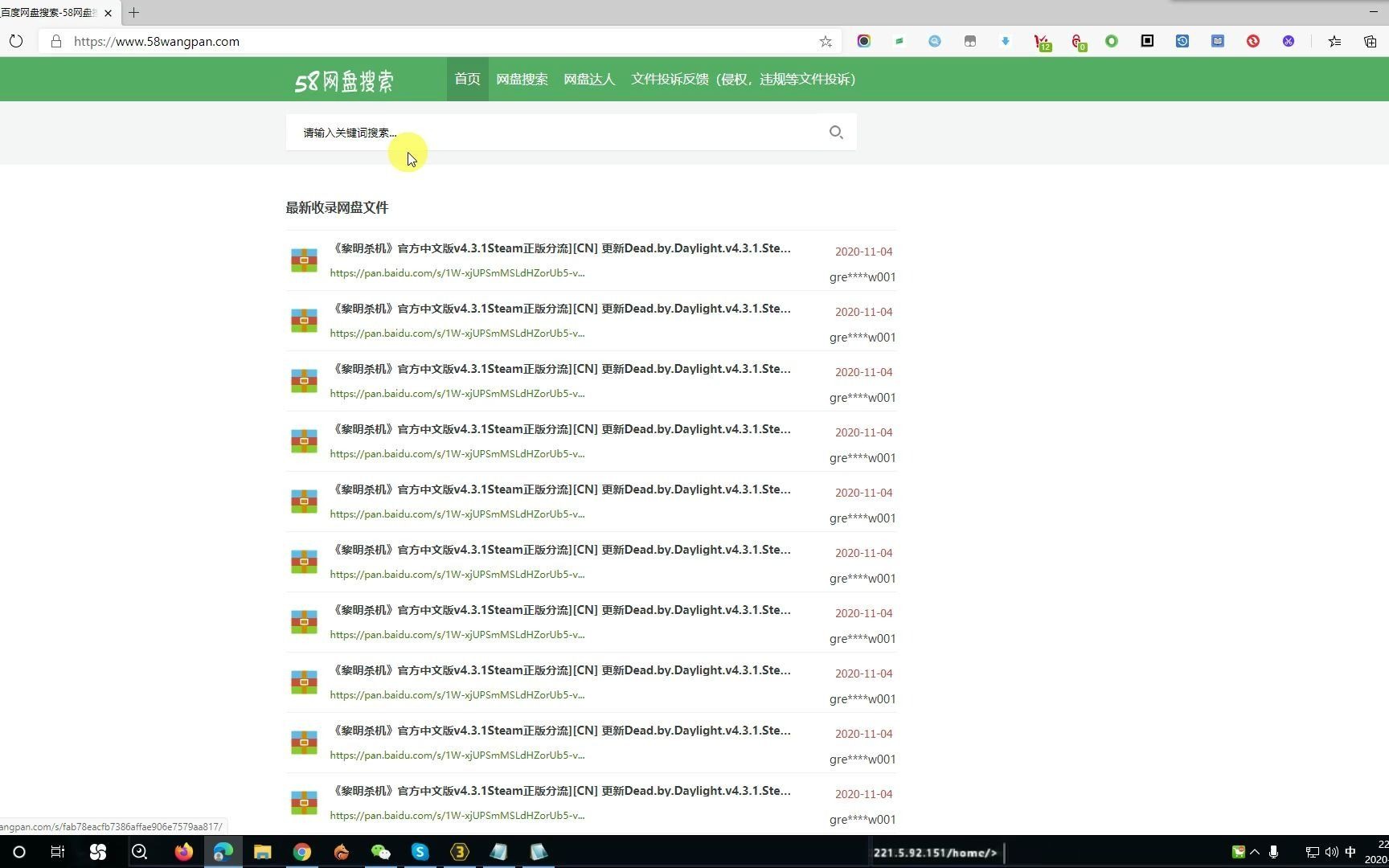Open the Favorites list icon in toolbar
Viewport: 1389px width, 868px height.
pos(1334,41)
